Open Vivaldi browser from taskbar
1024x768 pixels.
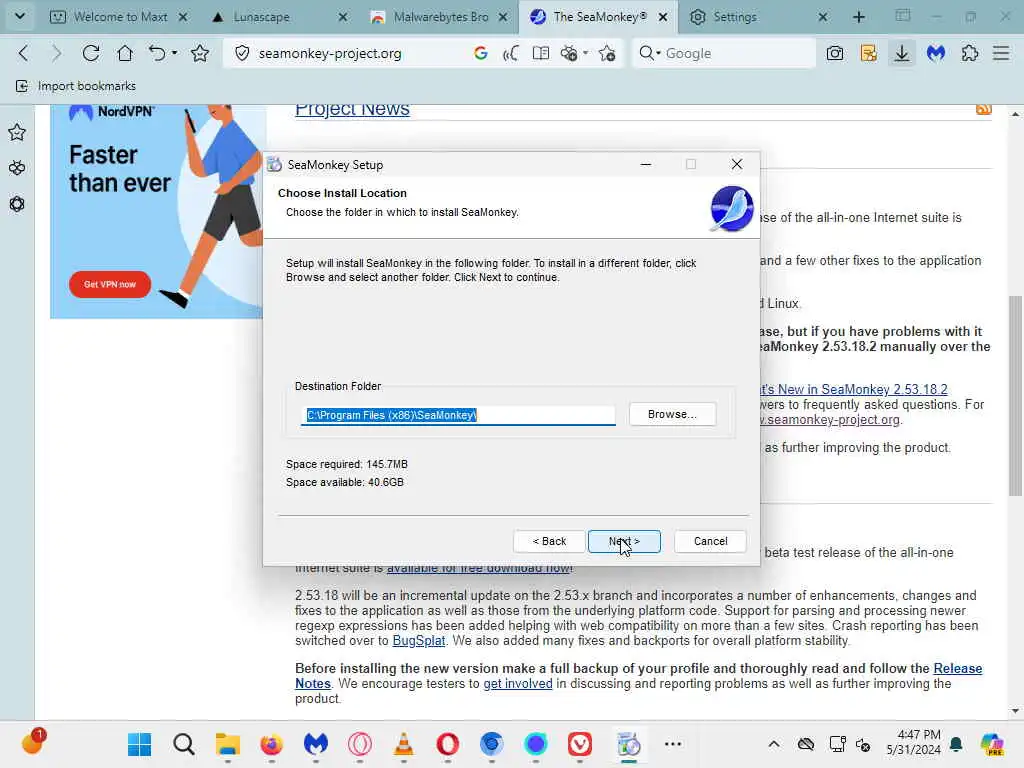click(580, 744)
